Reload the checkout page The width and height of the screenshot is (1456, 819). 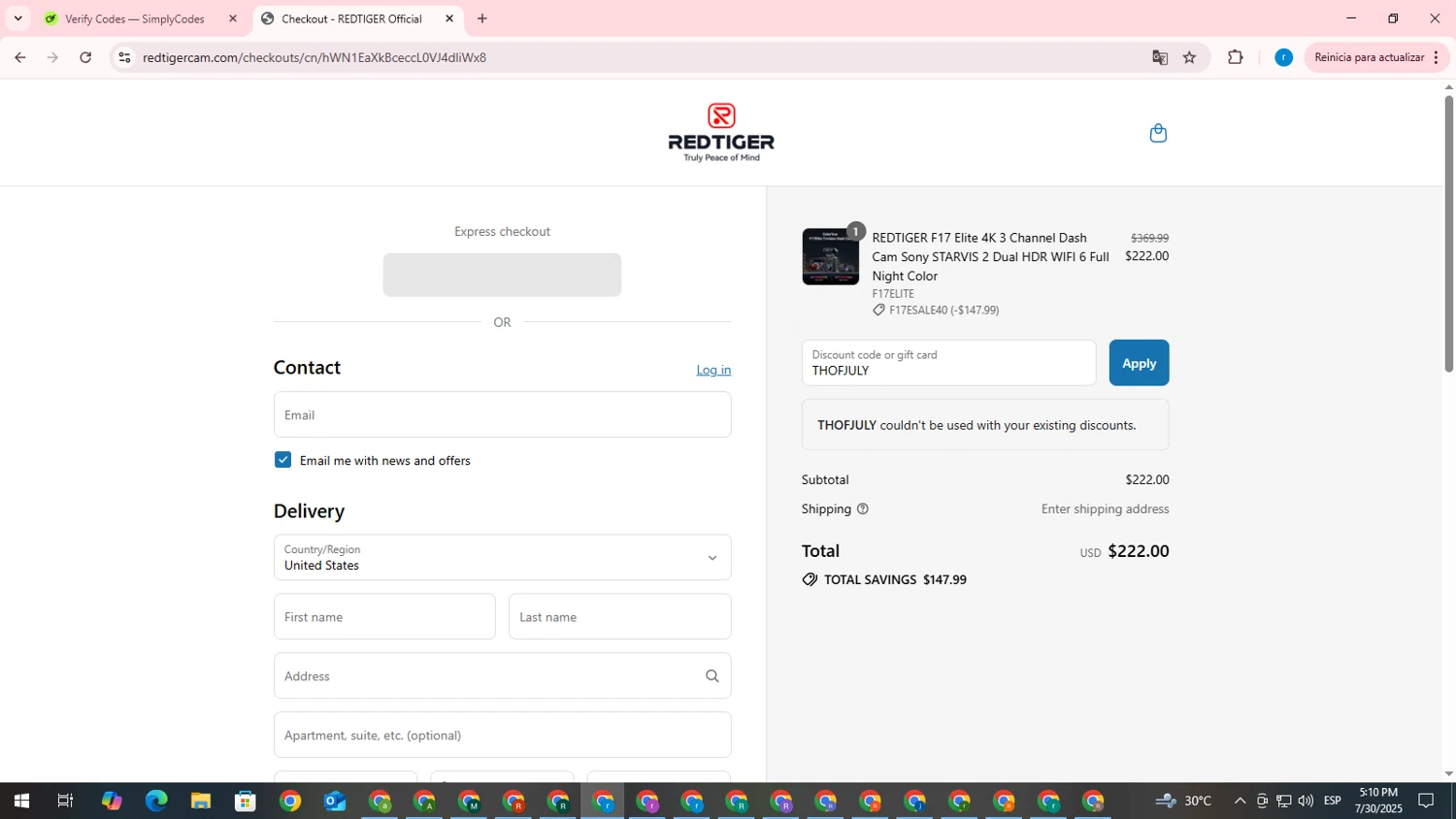[x=85, y=57]
